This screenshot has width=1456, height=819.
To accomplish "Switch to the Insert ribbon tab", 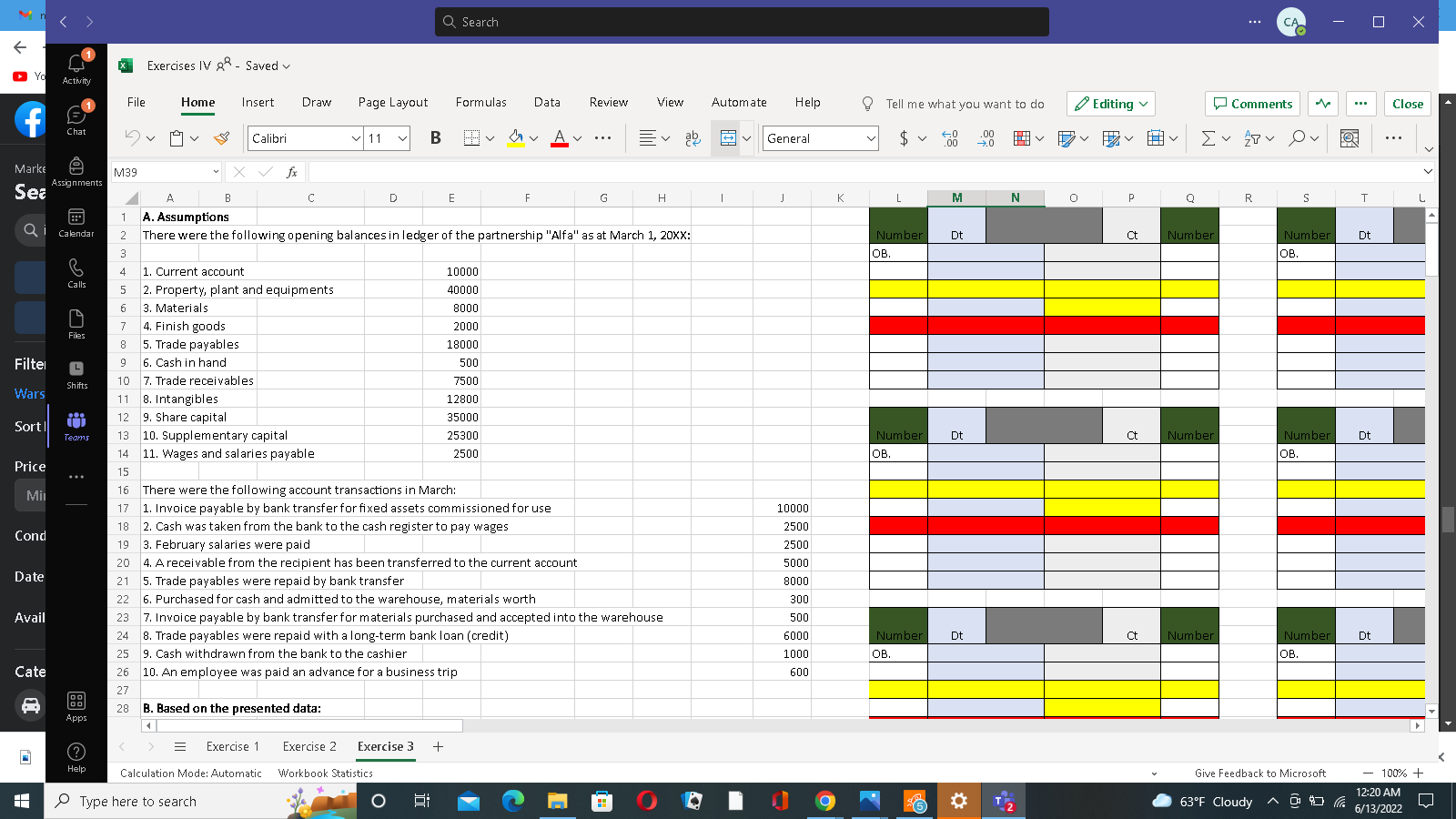I will point(258,102).
